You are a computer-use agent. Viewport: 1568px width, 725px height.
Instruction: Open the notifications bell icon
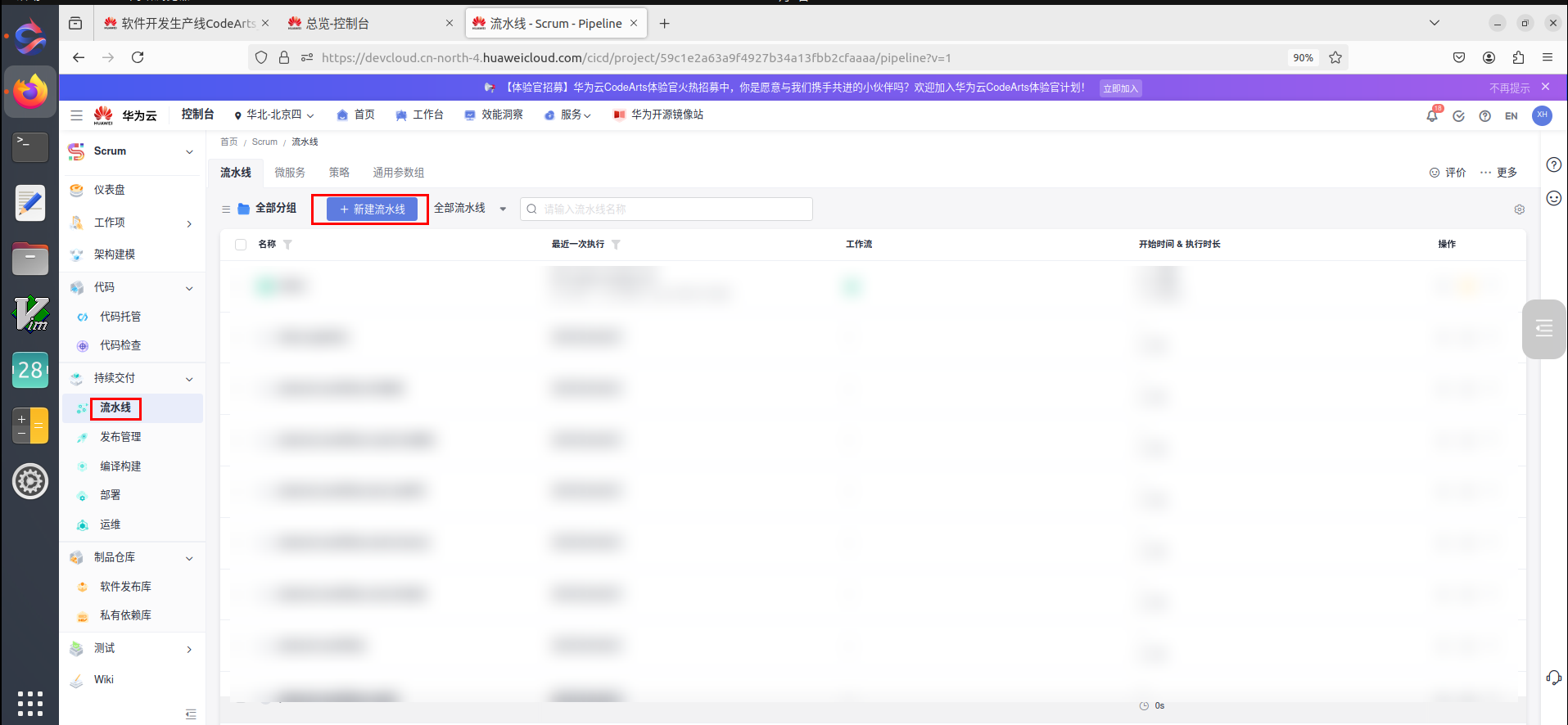pos(1432,115)
